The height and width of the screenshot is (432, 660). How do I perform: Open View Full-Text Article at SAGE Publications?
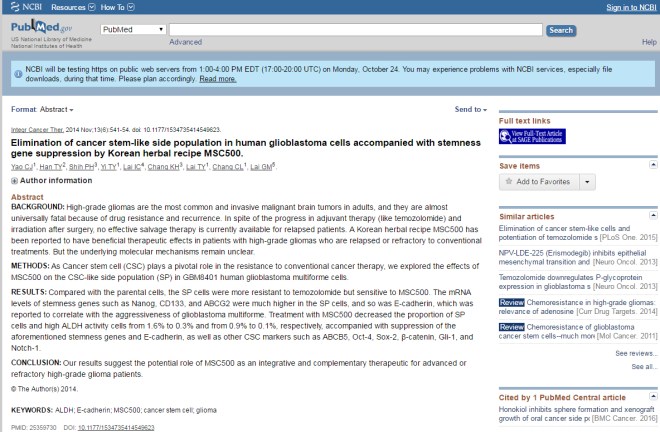pyautogui.click(x=532, y=136)
